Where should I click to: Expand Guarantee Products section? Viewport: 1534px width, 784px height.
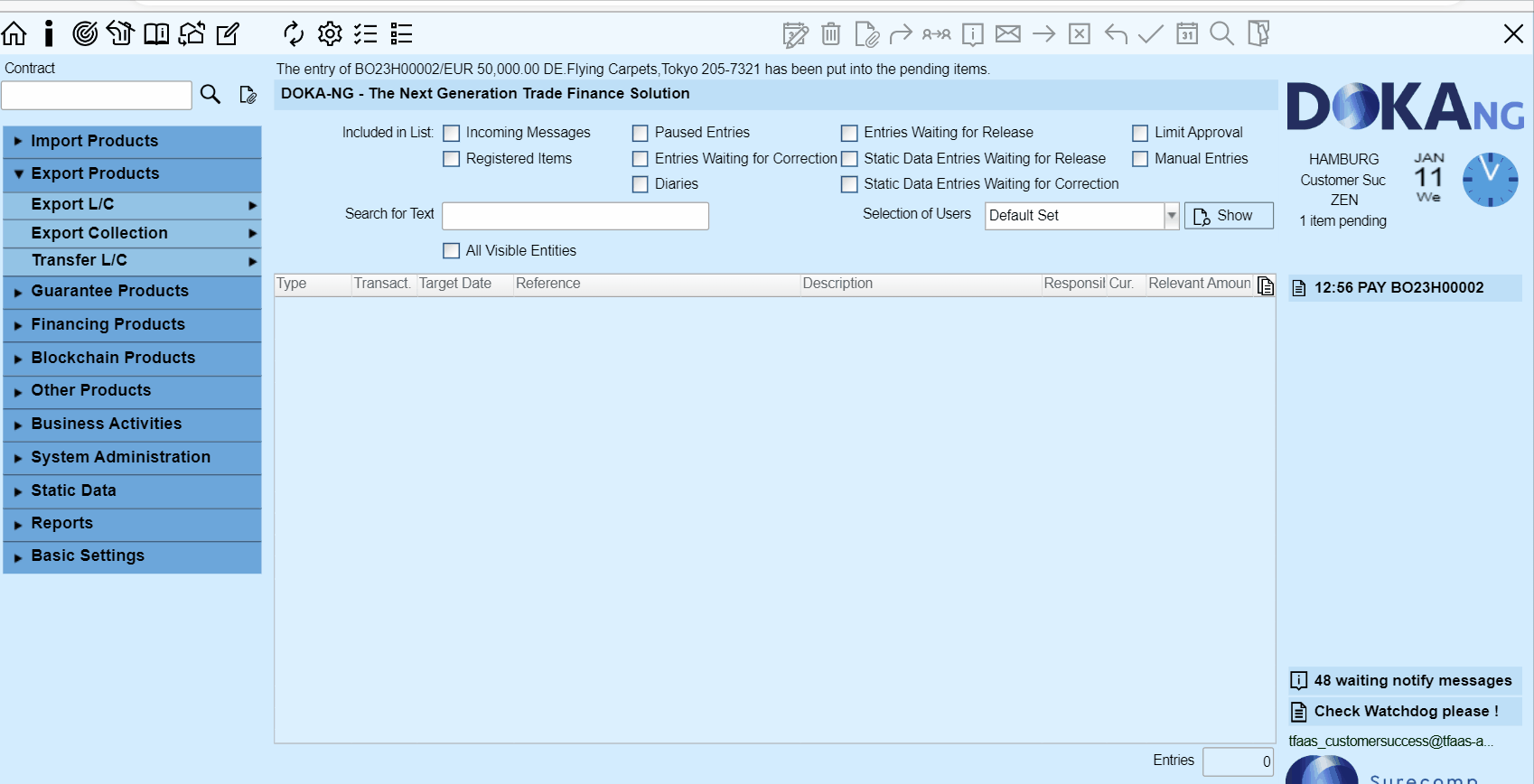(133, 291)
